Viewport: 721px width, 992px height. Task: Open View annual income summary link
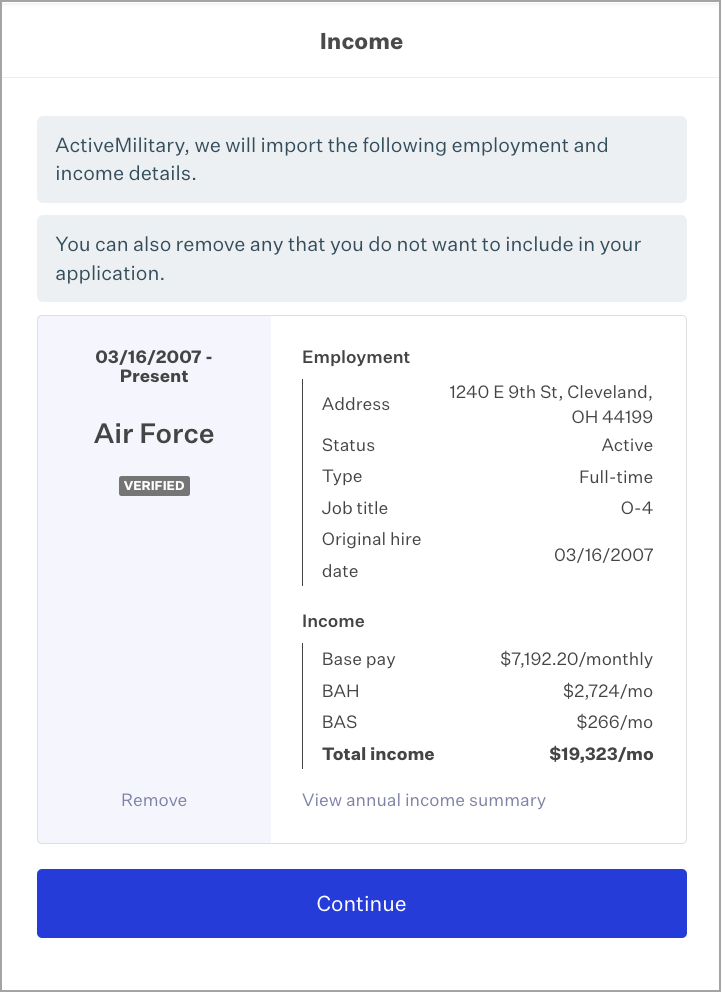point(424,800)
